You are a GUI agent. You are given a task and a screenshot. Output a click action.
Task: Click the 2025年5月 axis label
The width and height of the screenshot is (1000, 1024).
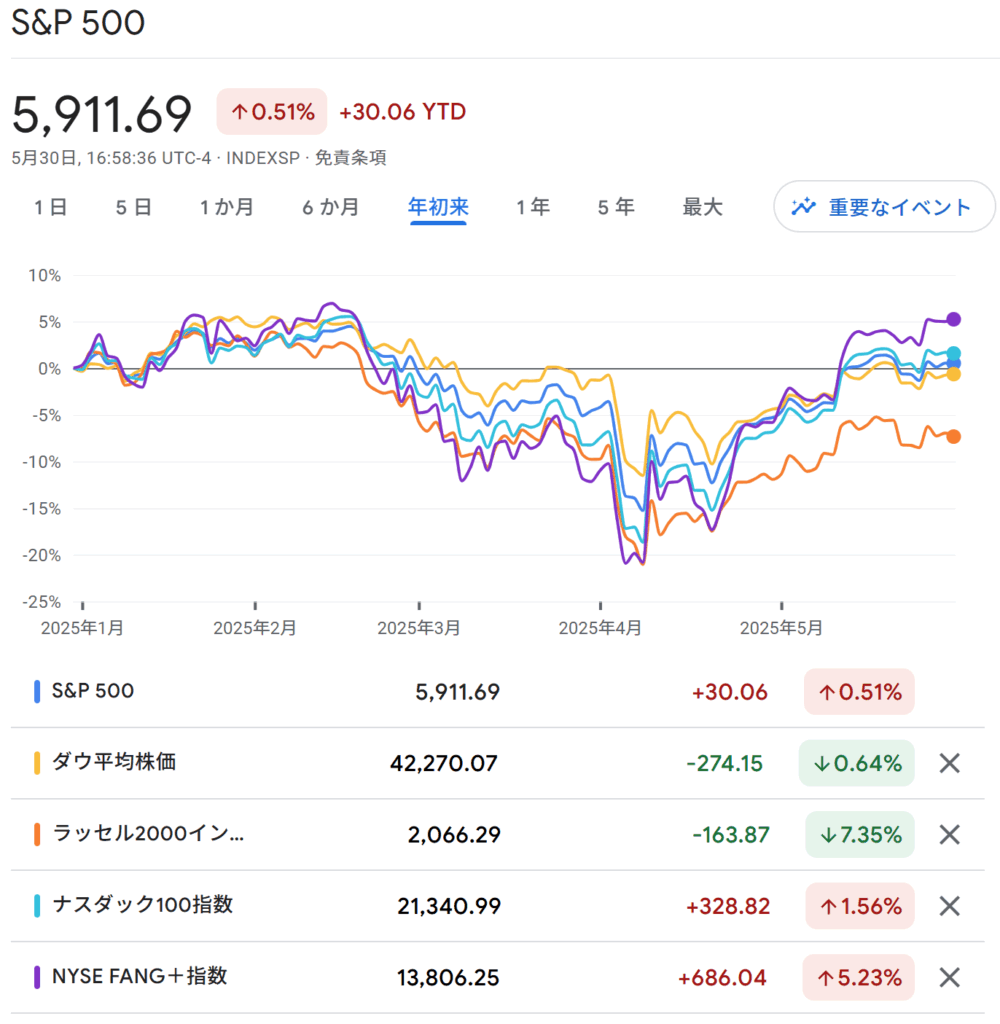(781, 628)
